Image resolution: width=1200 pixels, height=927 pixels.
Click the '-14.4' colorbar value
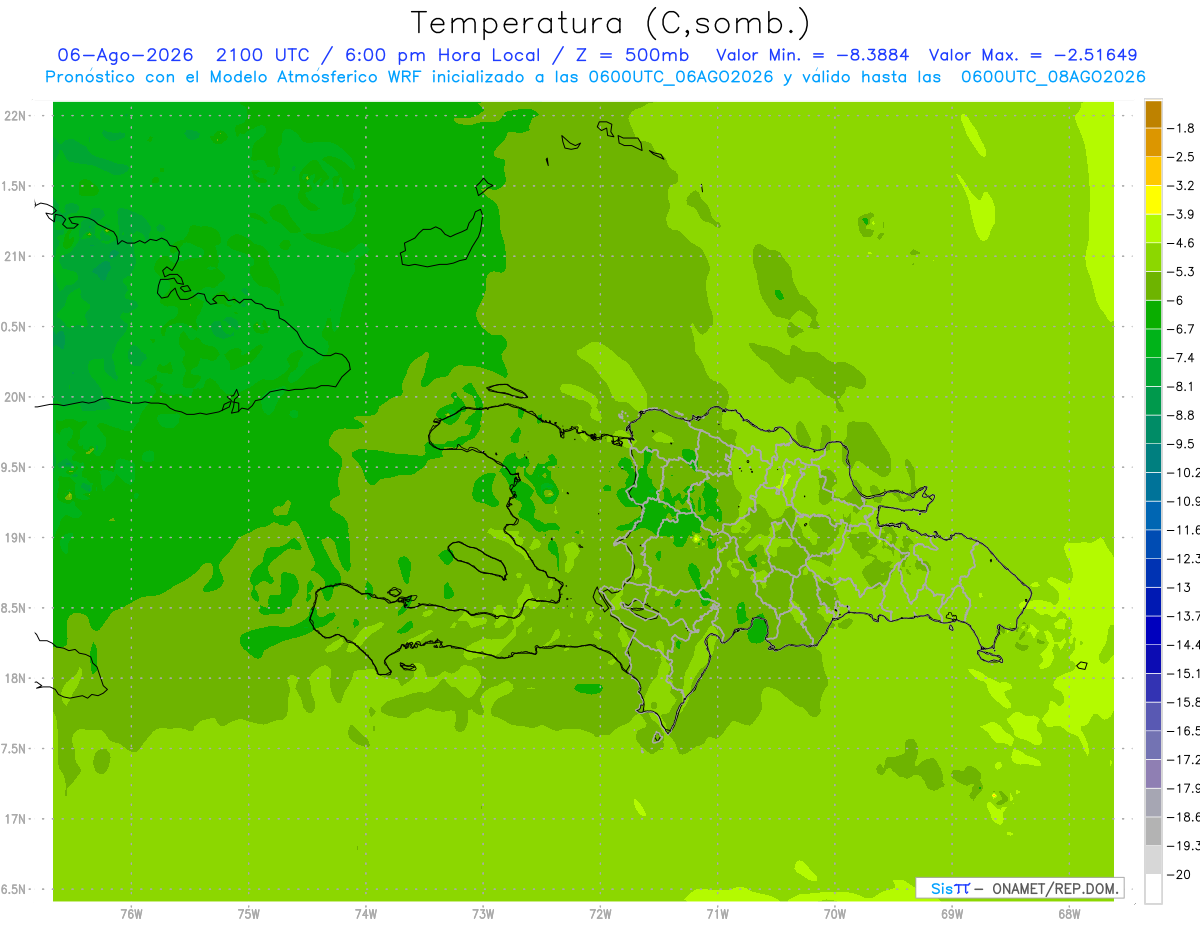coord(1185,645)
